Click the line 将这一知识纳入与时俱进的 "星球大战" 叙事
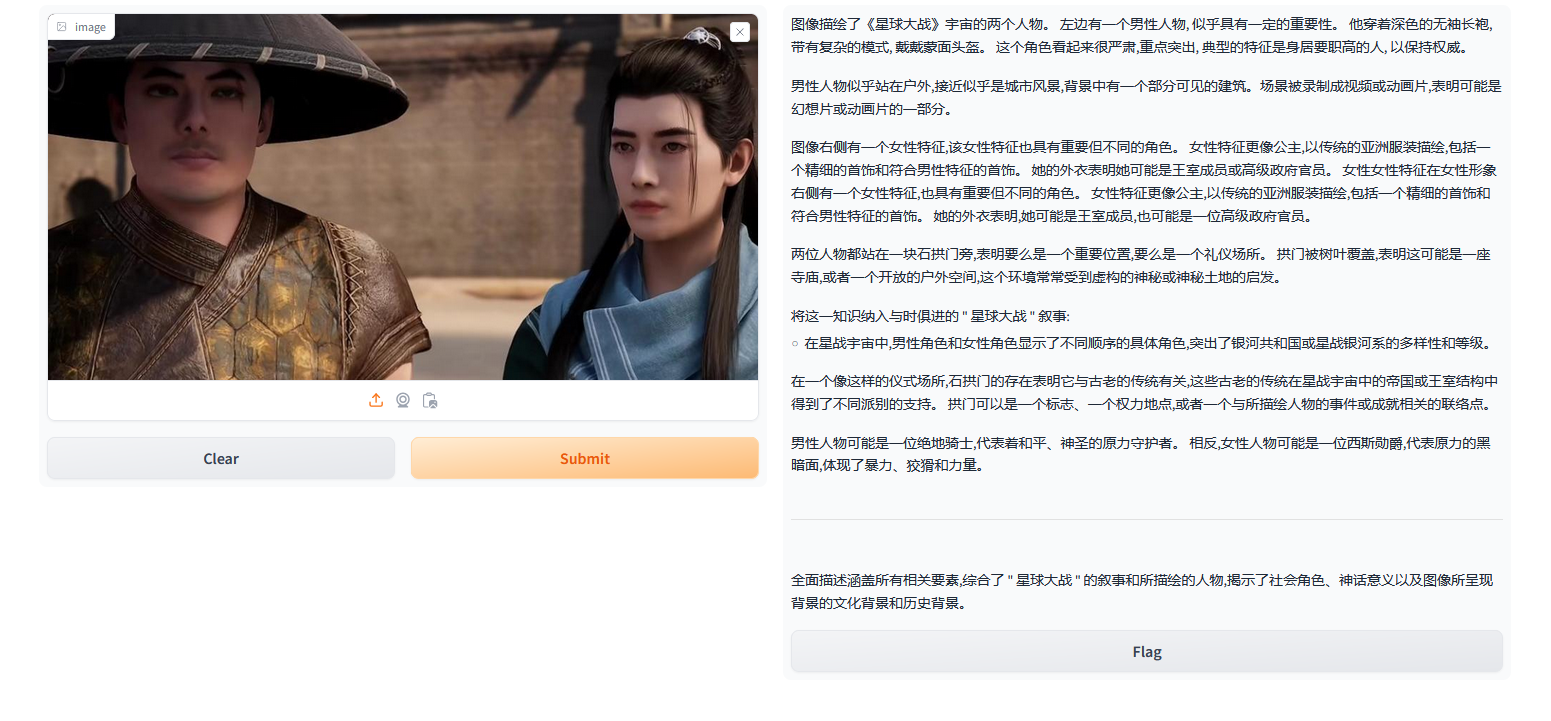 930,316
